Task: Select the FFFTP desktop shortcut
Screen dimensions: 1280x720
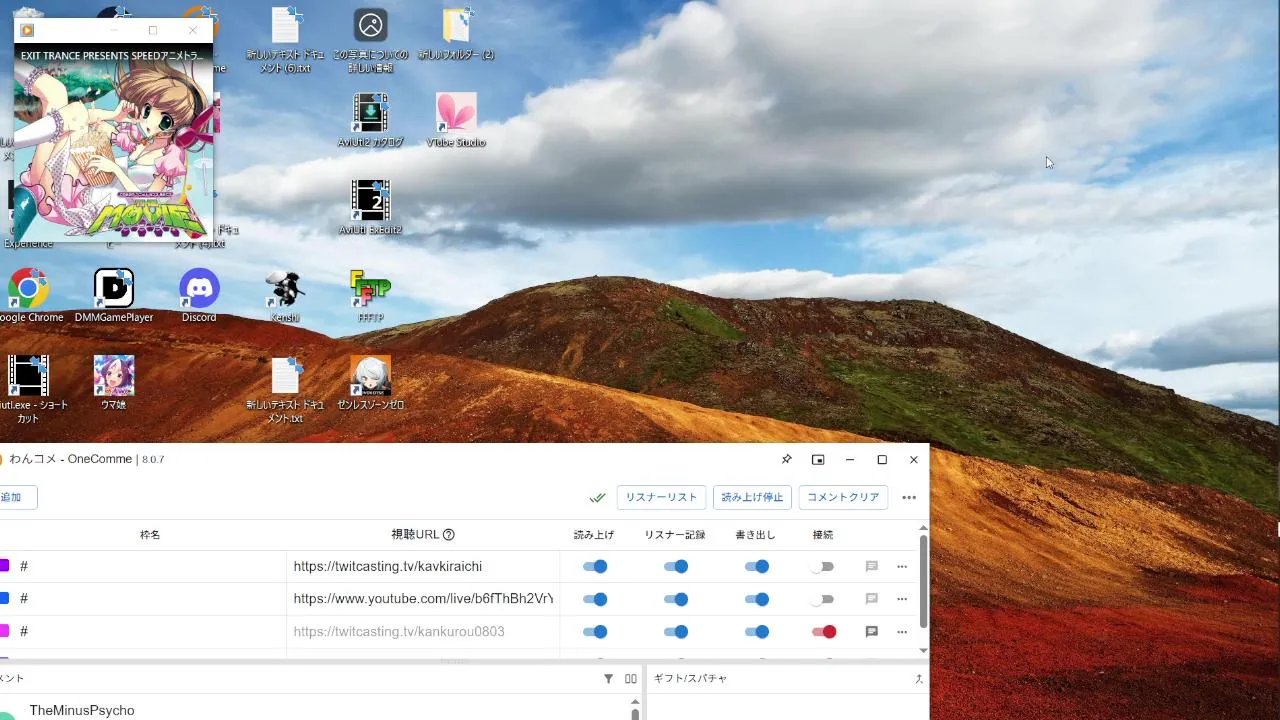Action: [x=370, y=296]
